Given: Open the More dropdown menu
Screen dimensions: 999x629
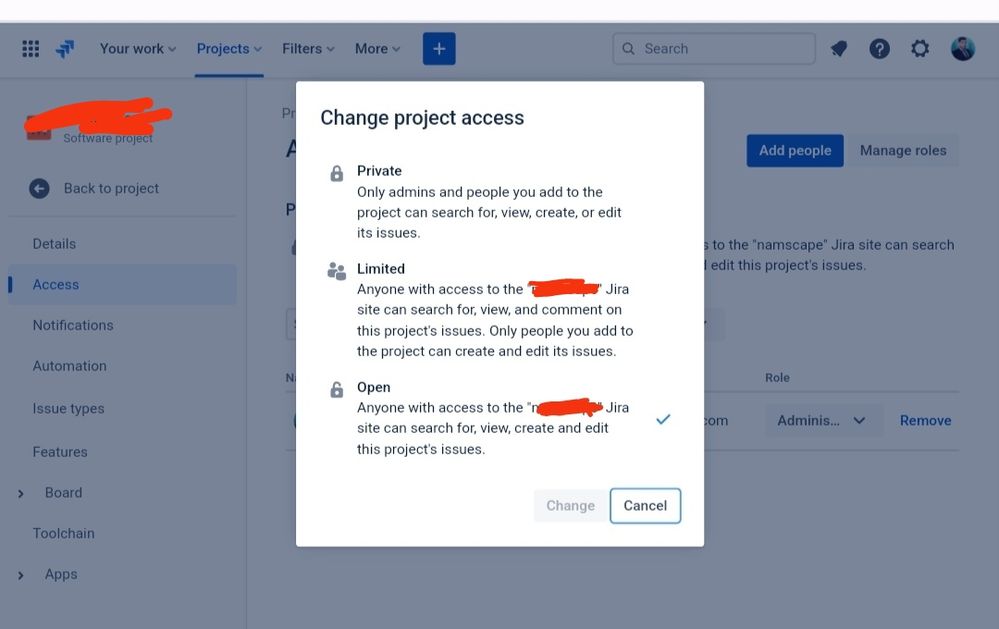Looking at the screenshot, I should (377, 49).
